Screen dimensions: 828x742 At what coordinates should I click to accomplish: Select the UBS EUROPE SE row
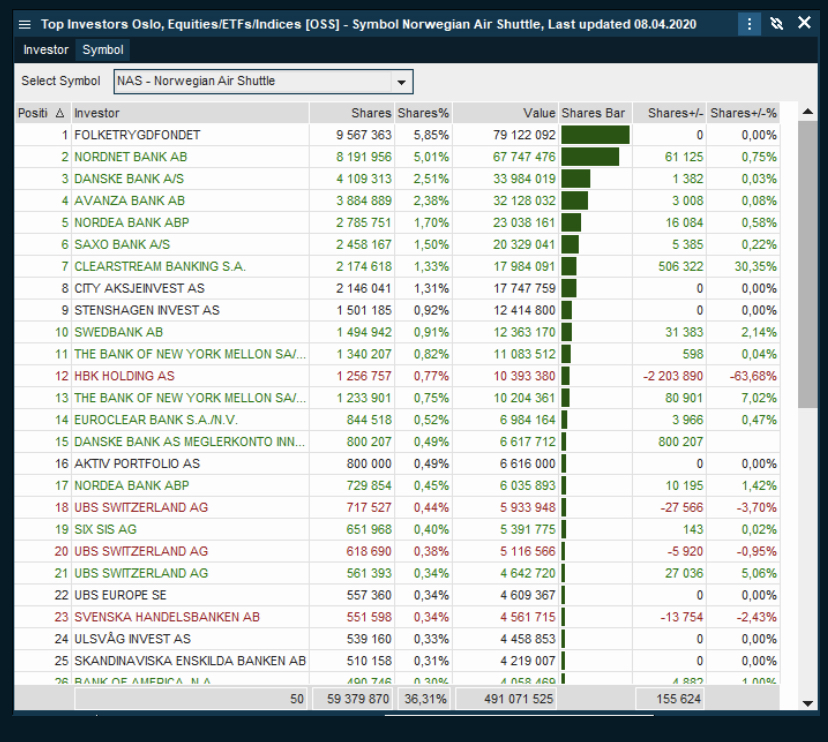[x=397, y=595]
